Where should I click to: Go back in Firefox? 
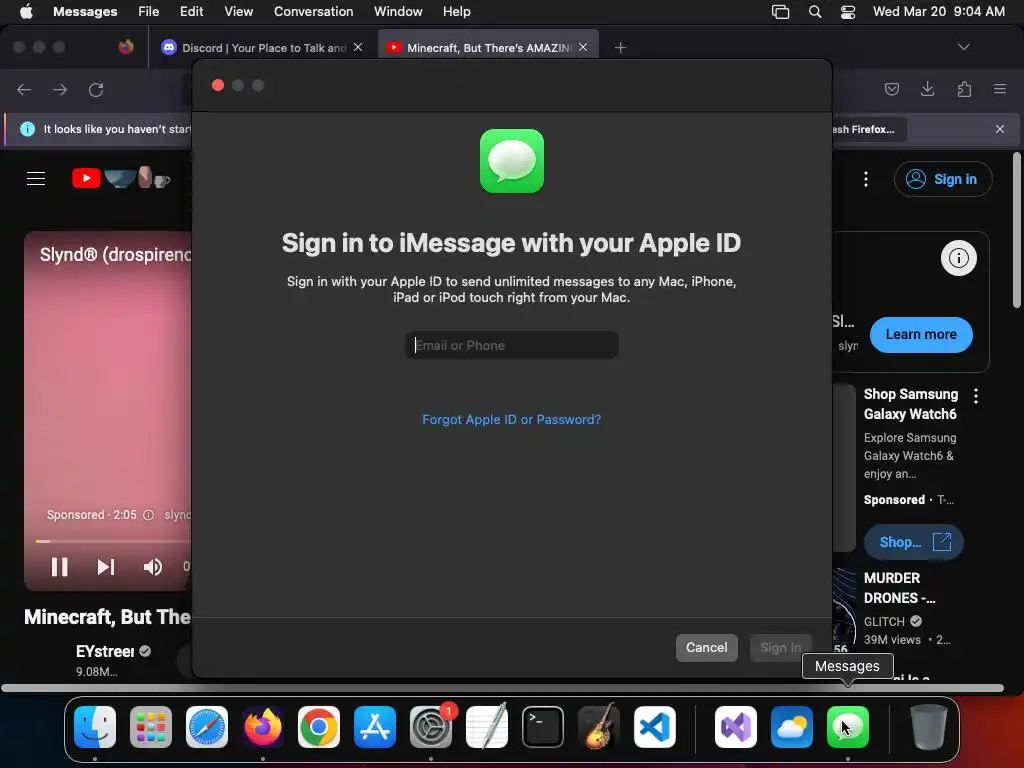24,89
